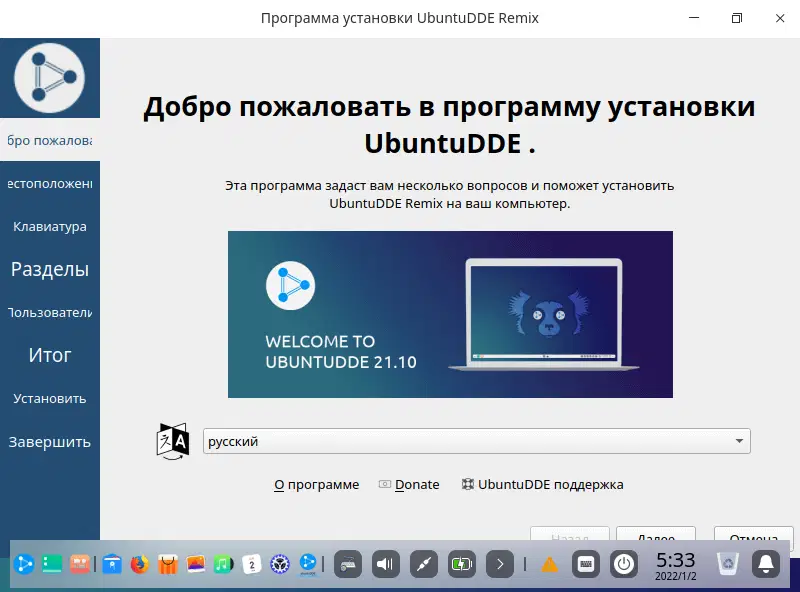Viewport: 800px width, 592px height.
Task: Open the launcher icon in the dock
Action: click(x=24, y=564)
